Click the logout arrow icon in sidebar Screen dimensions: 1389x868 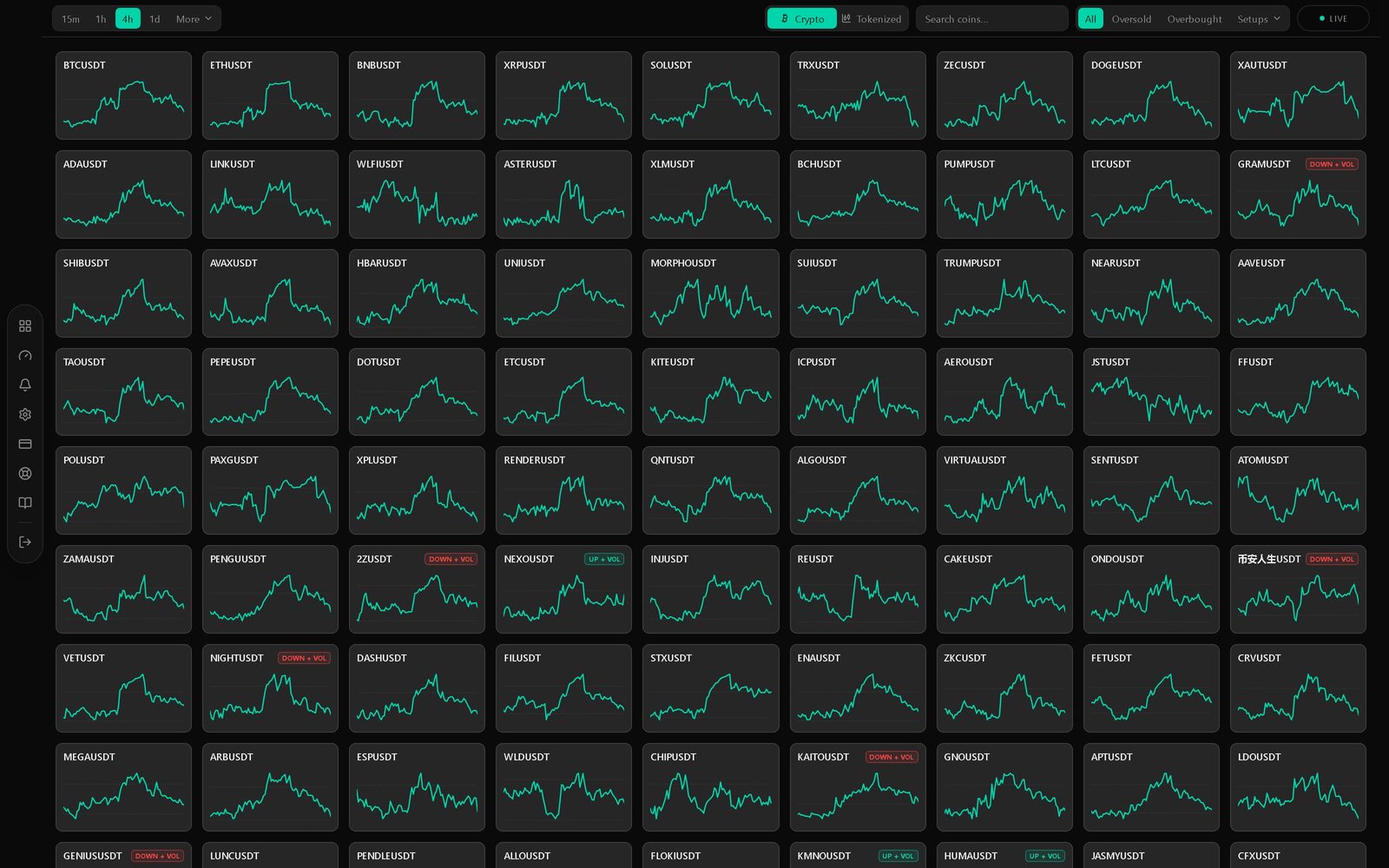click(25, 542)
